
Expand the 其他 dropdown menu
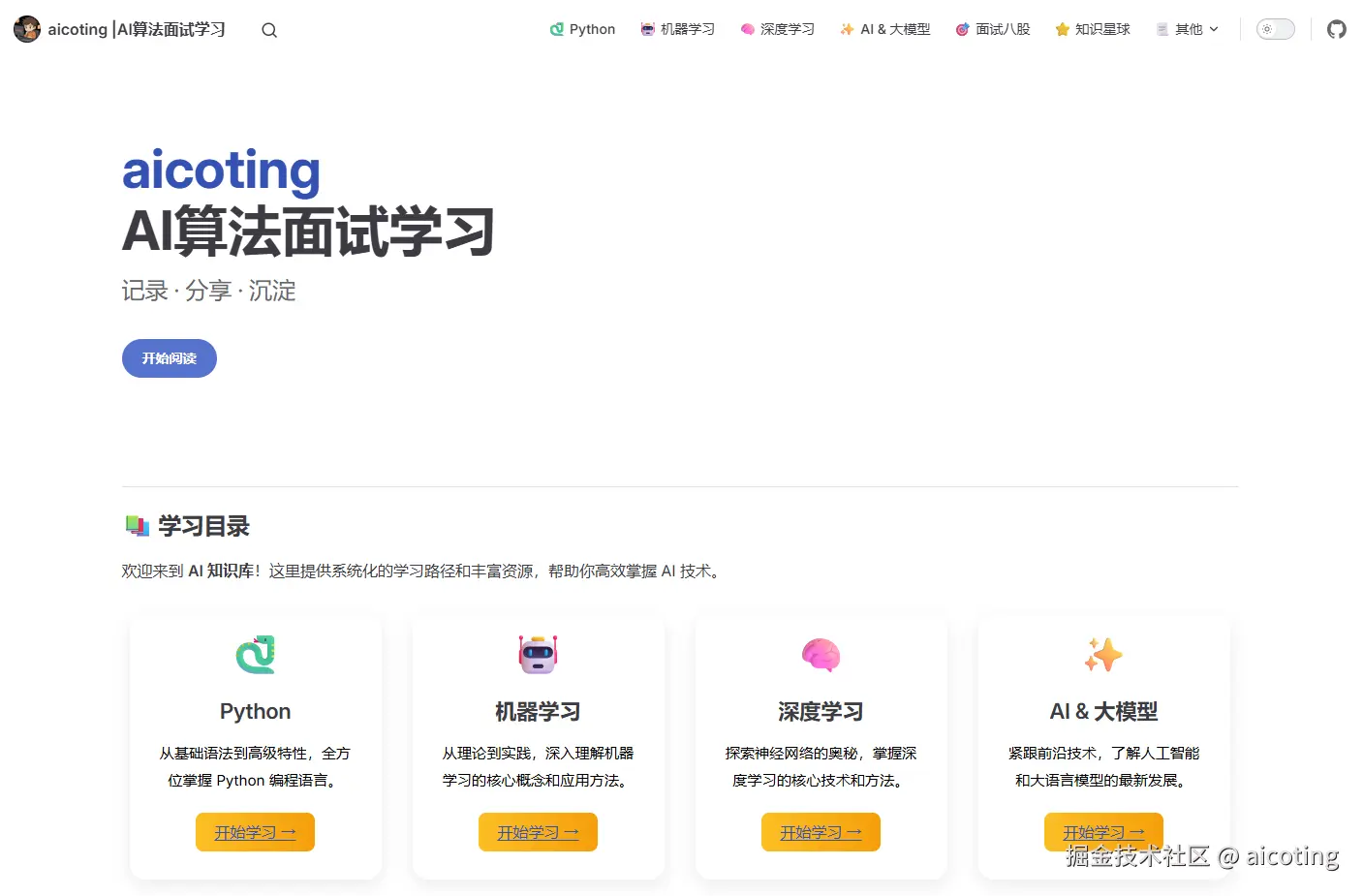(x=1188, y=30)
